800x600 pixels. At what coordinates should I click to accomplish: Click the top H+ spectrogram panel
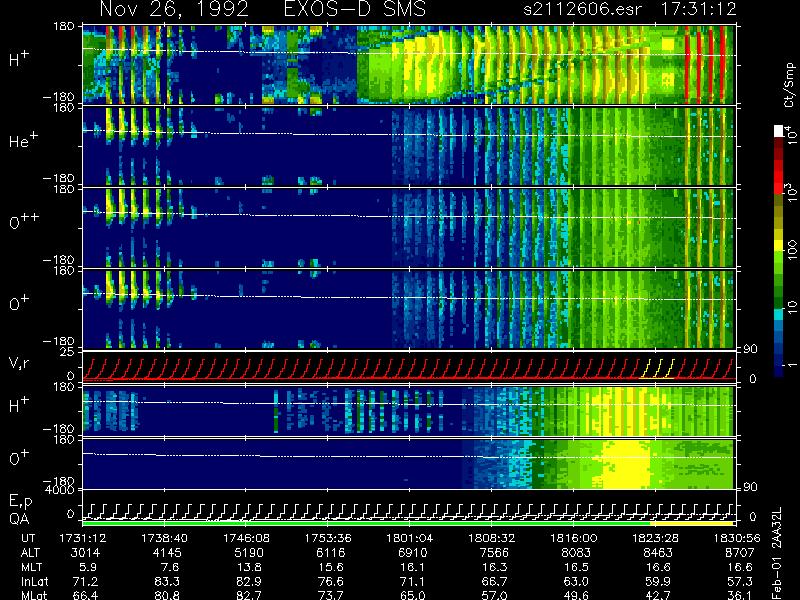[408, 64]
